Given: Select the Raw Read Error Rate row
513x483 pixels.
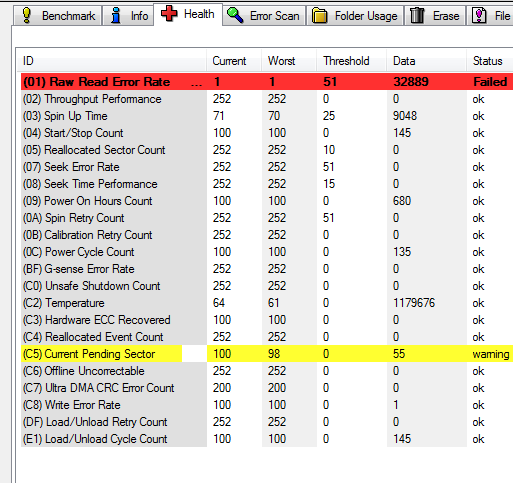Looking at the screenshot, I should (267, 82).
